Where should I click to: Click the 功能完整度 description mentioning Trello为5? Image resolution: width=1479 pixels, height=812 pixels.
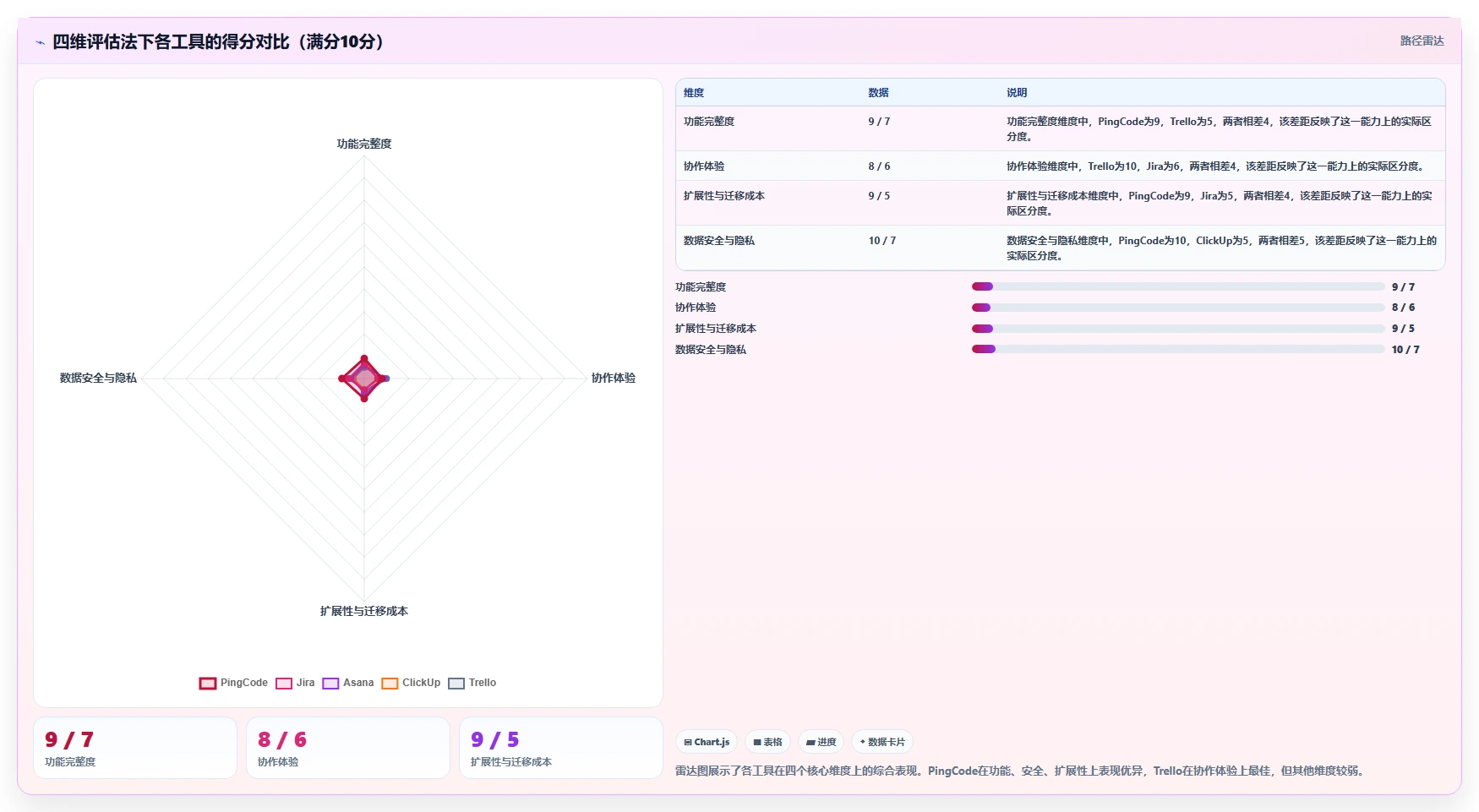[x=1220, y=129]
